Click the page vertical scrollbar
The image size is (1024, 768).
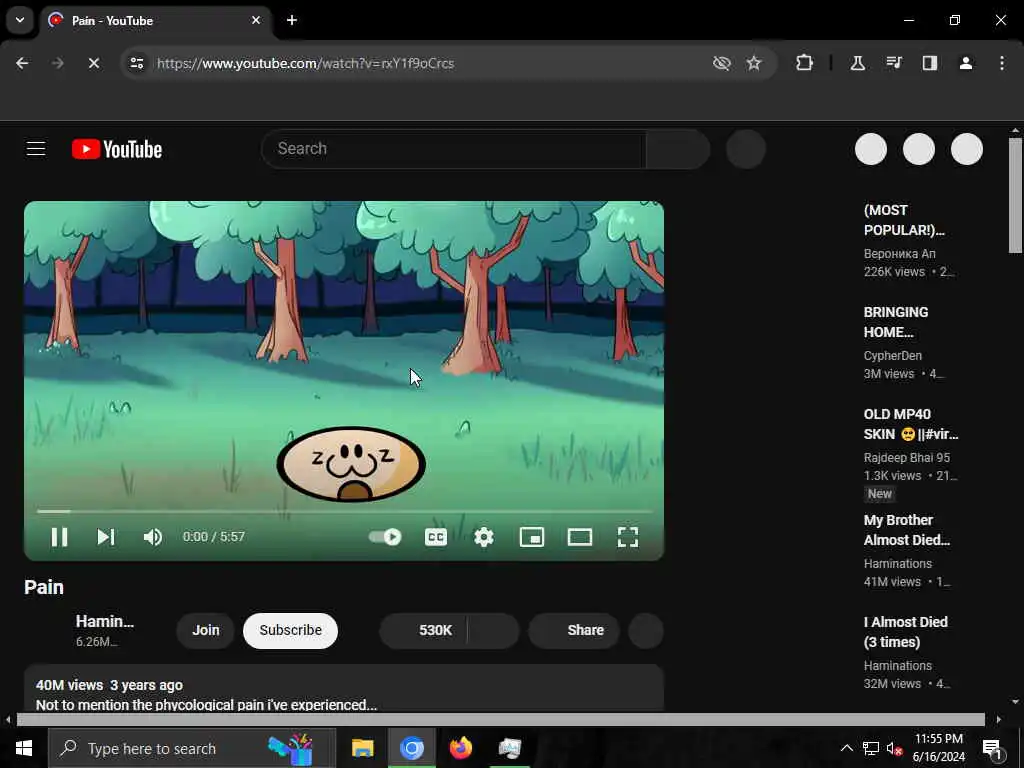[x=1015, y=196]
